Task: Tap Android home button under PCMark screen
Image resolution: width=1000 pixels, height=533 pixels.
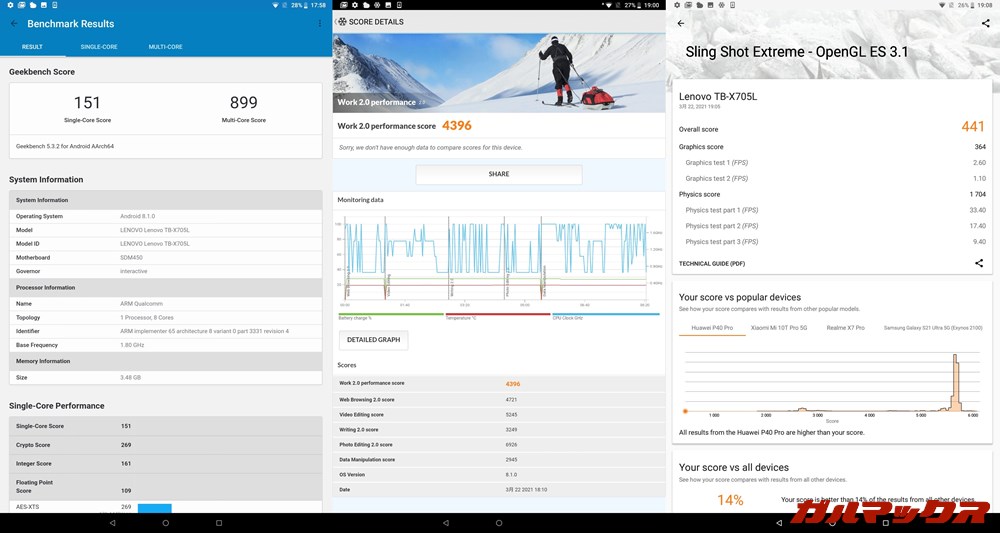Action: click(x=499, y=523)
